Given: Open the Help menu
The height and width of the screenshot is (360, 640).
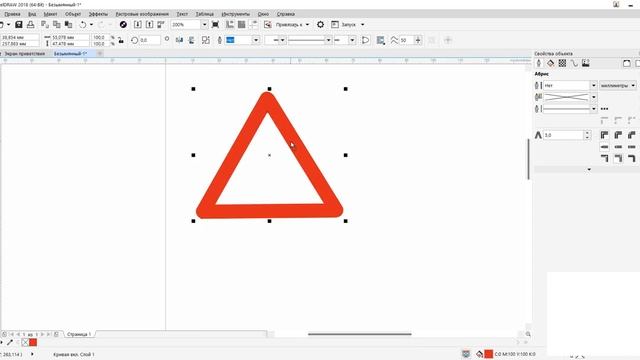Looking at the screenshot, I should (285, 14).
